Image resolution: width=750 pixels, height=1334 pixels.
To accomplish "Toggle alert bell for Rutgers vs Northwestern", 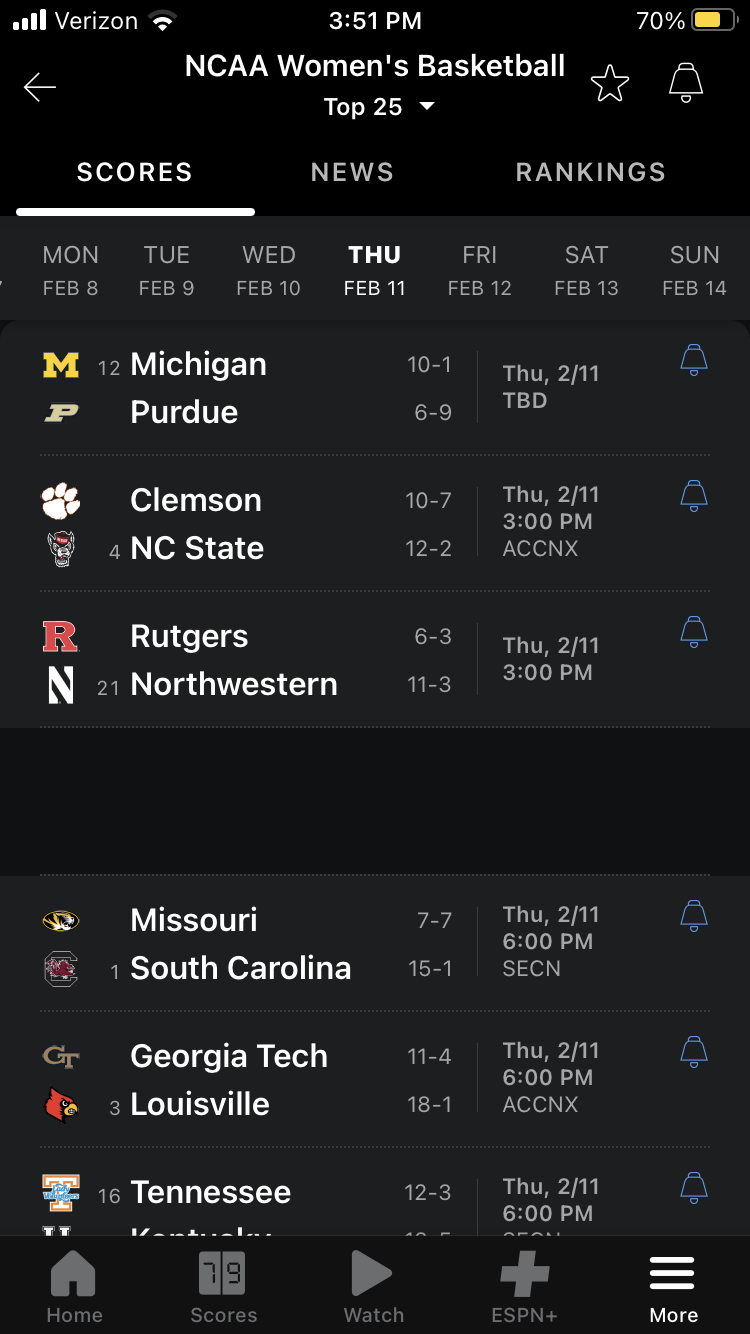I will pyautogui.click(x=694, y=631).
